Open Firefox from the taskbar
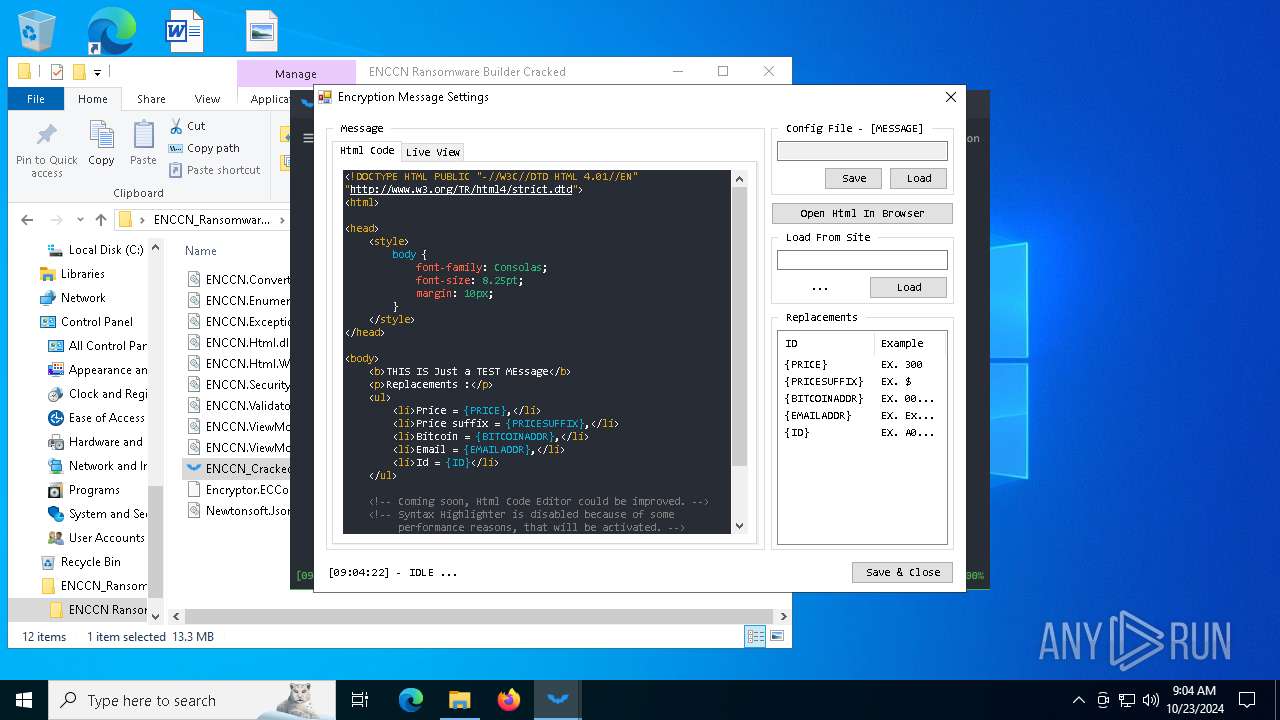 [509, 700]
